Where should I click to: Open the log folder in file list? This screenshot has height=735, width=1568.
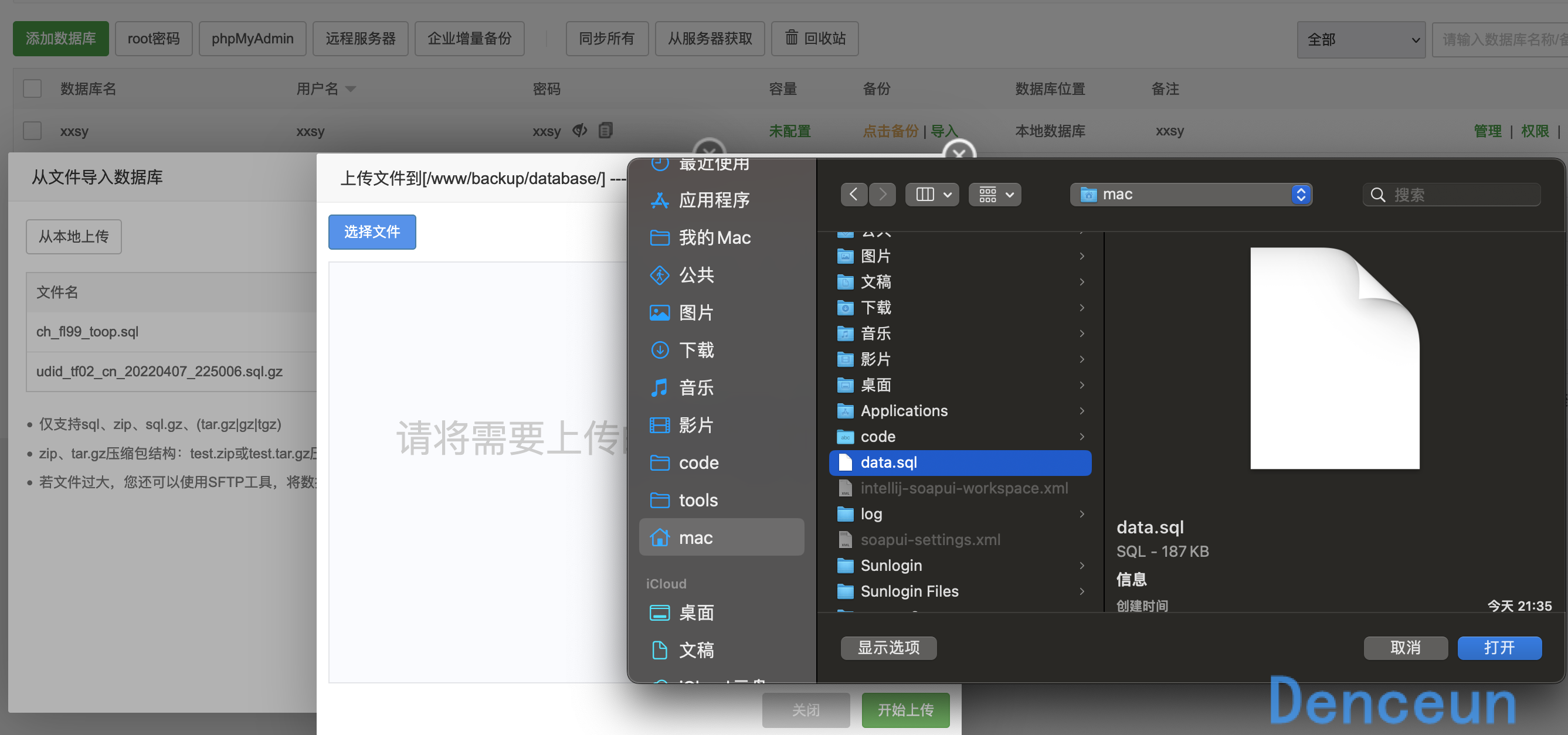[960, 514]
